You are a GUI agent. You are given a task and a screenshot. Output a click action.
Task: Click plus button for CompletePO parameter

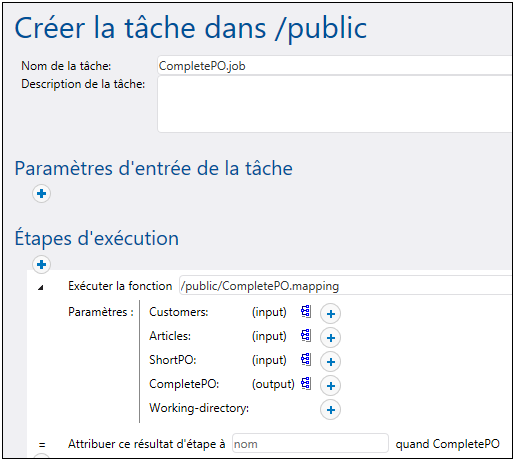[x=330, y=386]
